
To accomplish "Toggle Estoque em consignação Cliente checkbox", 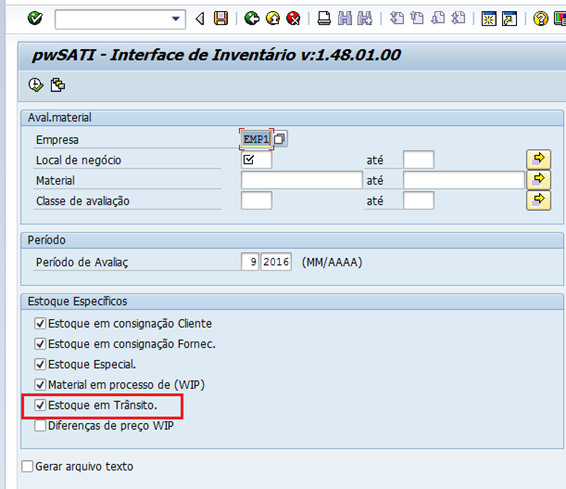I will point(40,323).
